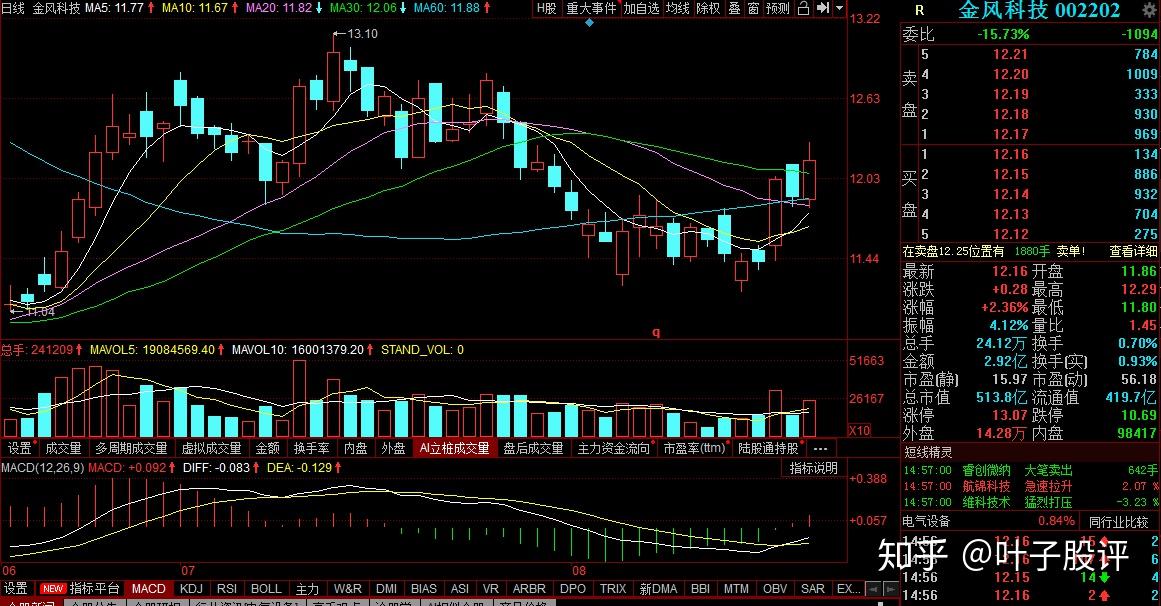Toggle the 窗 window button

tap(753, 8)
